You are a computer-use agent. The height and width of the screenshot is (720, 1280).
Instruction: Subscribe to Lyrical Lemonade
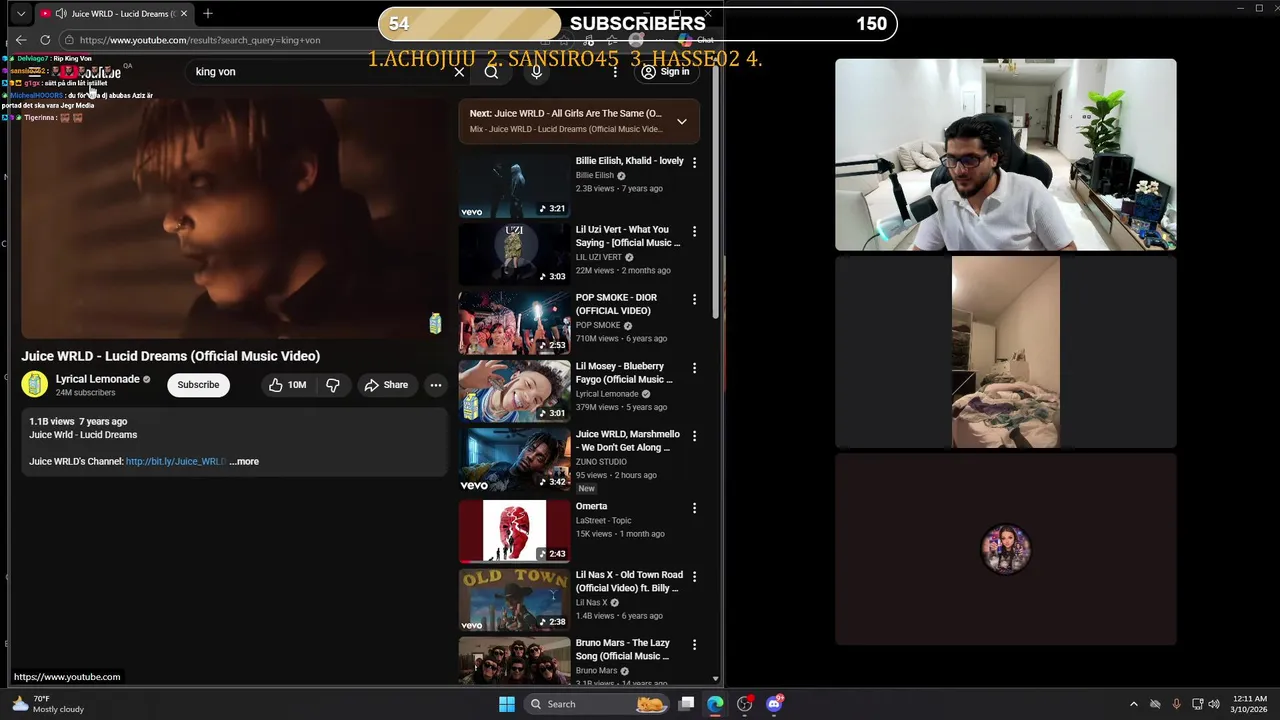pos(198,385)
